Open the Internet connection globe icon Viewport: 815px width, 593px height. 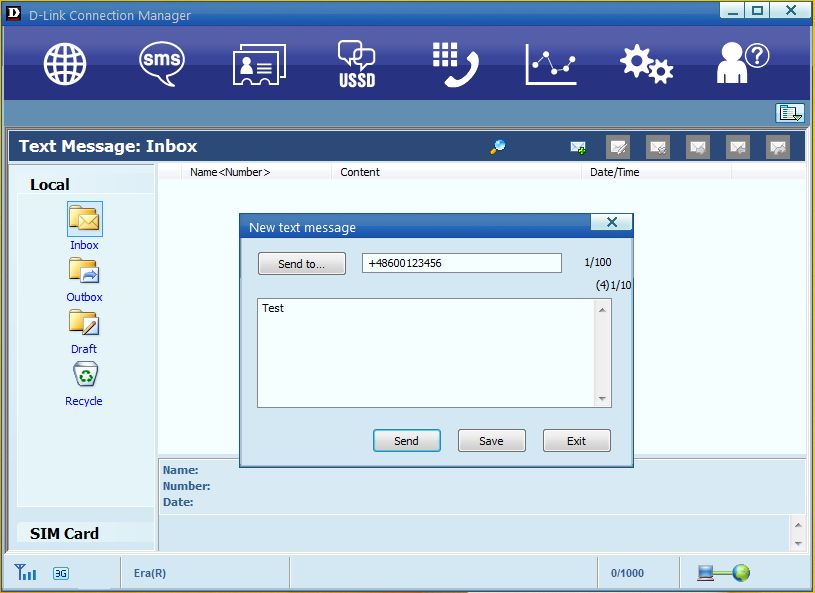pos(65,63)
